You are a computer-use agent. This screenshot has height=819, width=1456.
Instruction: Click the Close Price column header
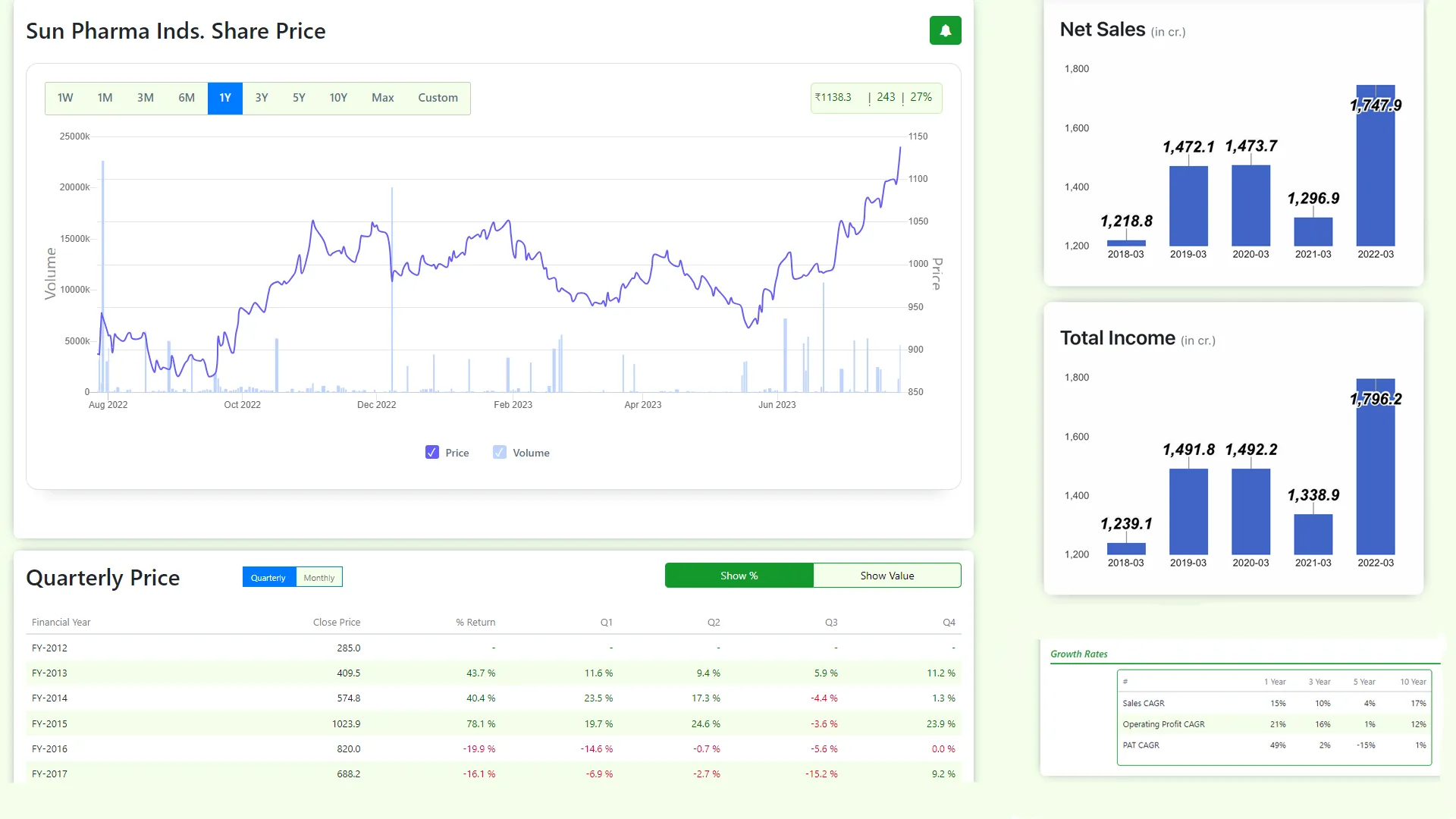[337, 623]
